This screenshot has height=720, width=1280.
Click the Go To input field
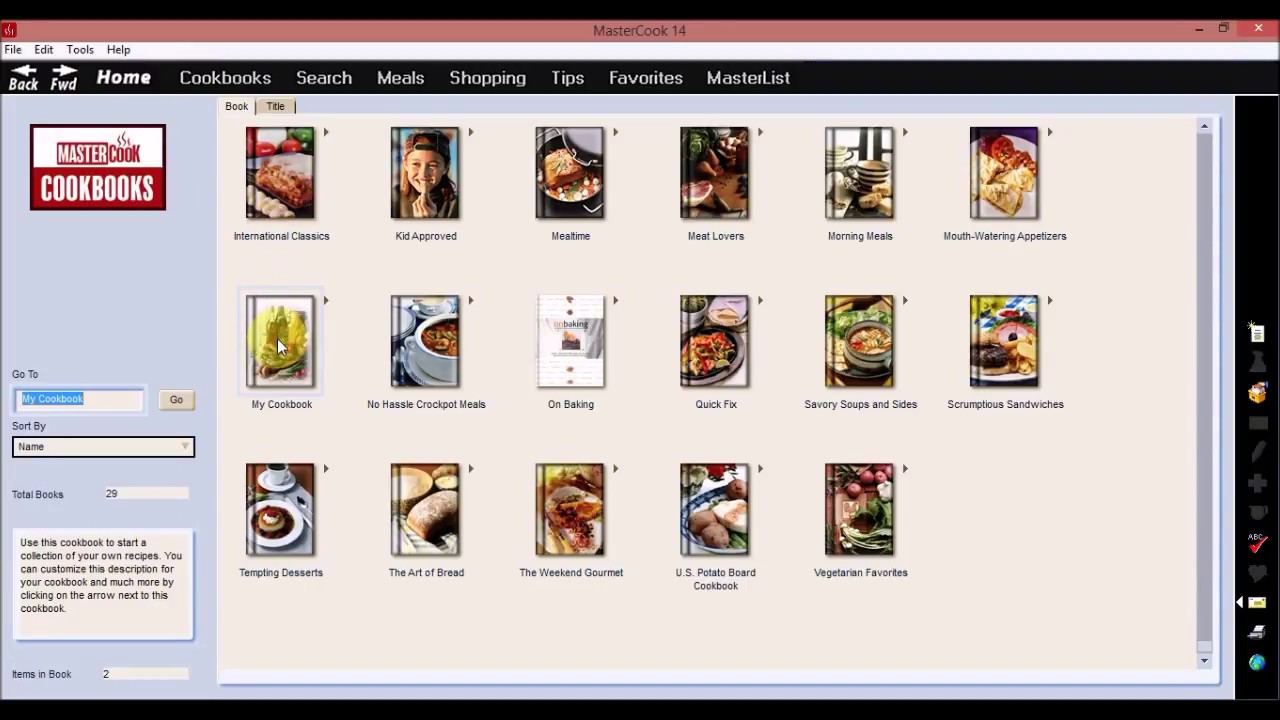click(x=79, y=399)
